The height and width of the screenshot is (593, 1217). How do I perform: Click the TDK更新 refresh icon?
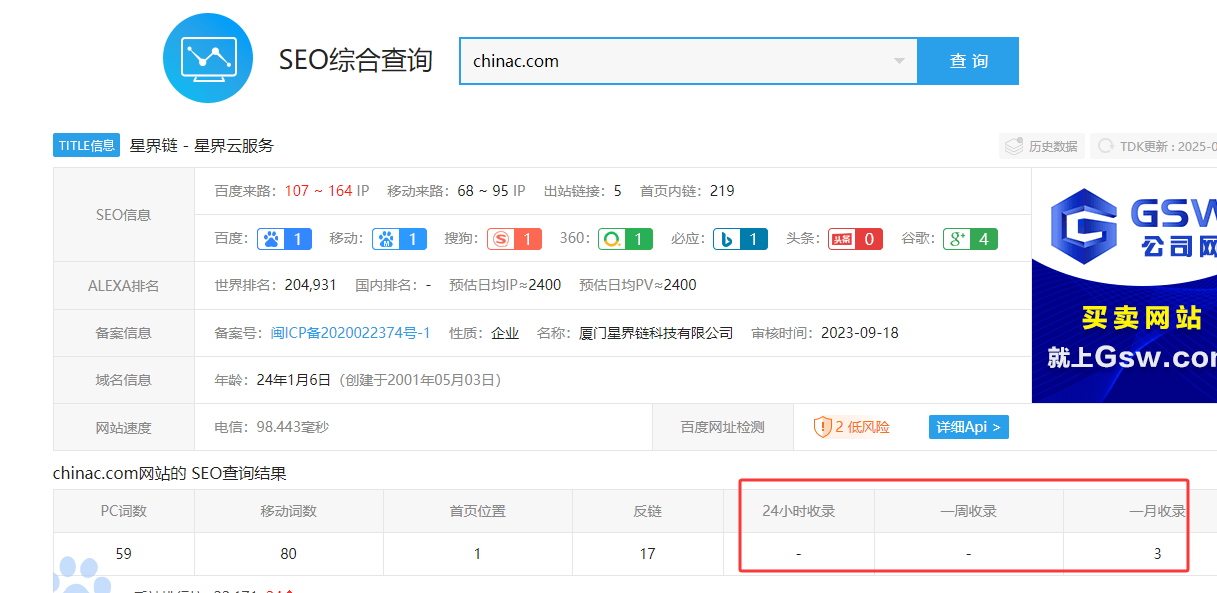click(x=1106, y=146)
